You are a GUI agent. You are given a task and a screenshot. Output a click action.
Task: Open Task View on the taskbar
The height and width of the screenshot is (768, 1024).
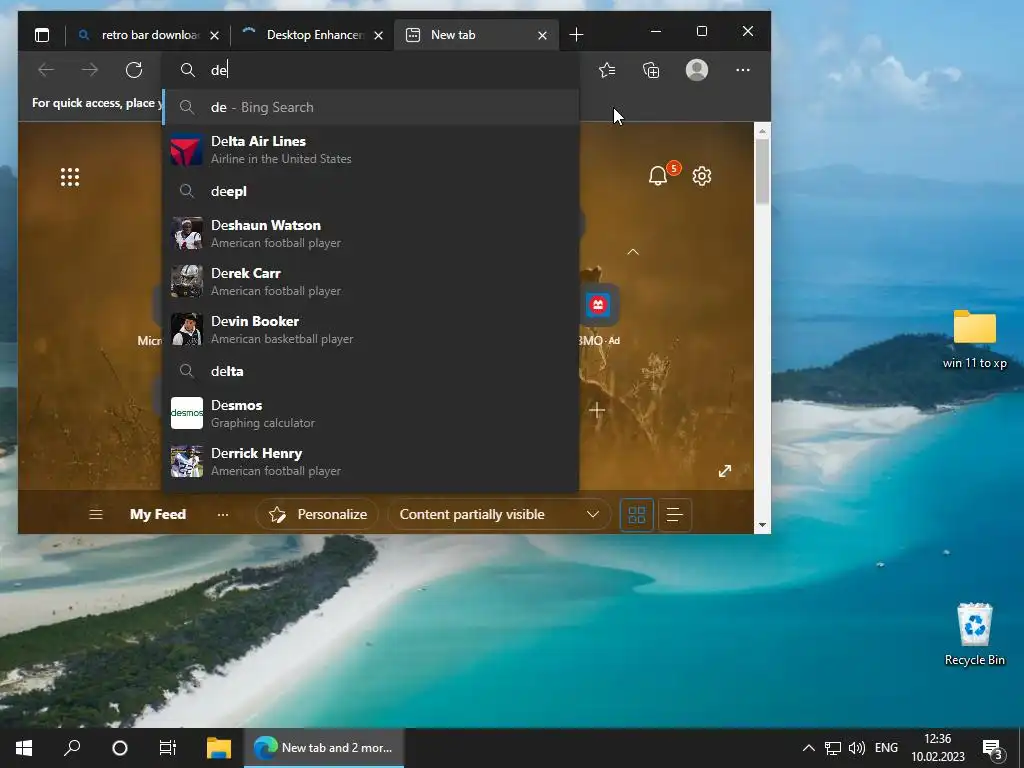point(168,748)
